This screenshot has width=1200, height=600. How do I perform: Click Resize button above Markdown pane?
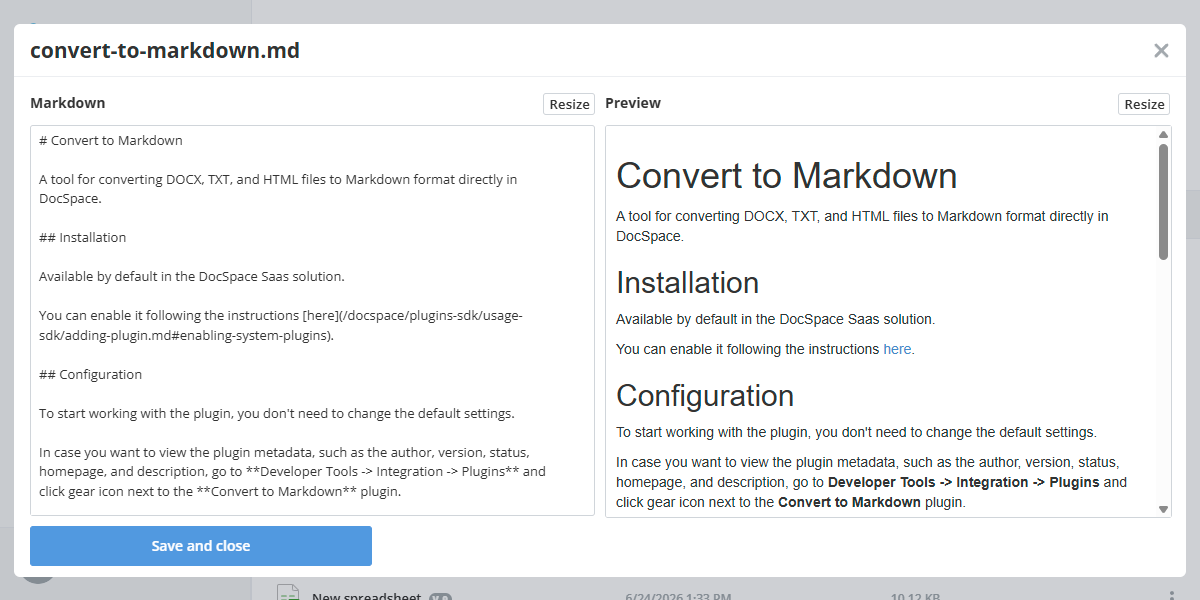click(x=569, y=104)
